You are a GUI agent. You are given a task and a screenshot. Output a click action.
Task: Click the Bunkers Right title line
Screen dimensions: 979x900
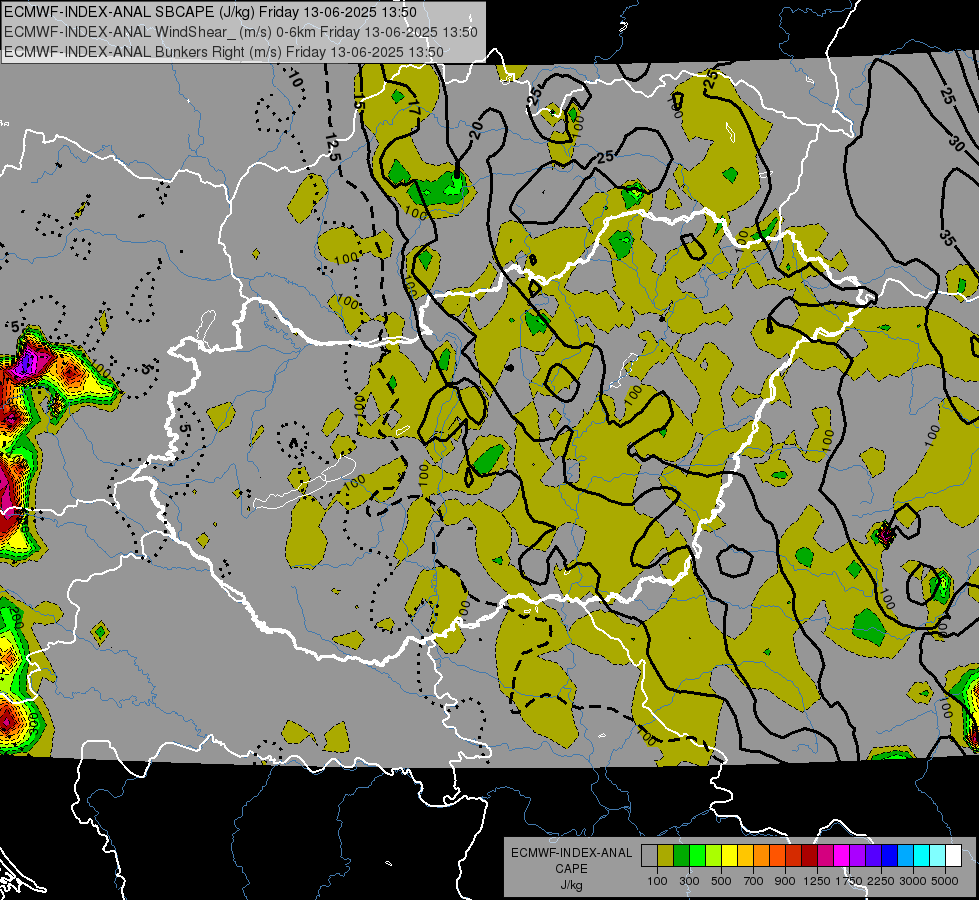(224, 52)
